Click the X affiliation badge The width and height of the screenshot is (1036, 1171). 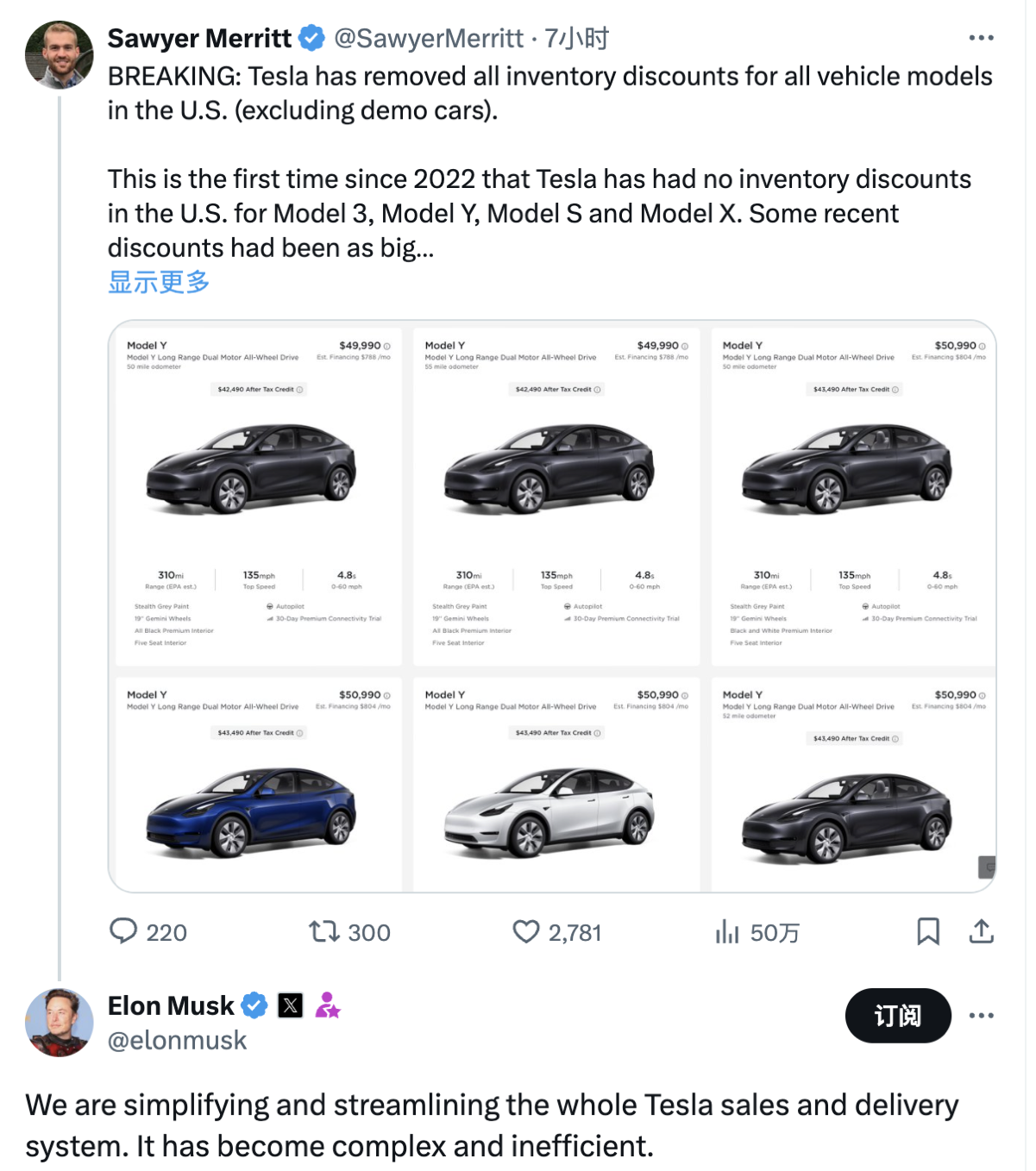pos(291,1005)
